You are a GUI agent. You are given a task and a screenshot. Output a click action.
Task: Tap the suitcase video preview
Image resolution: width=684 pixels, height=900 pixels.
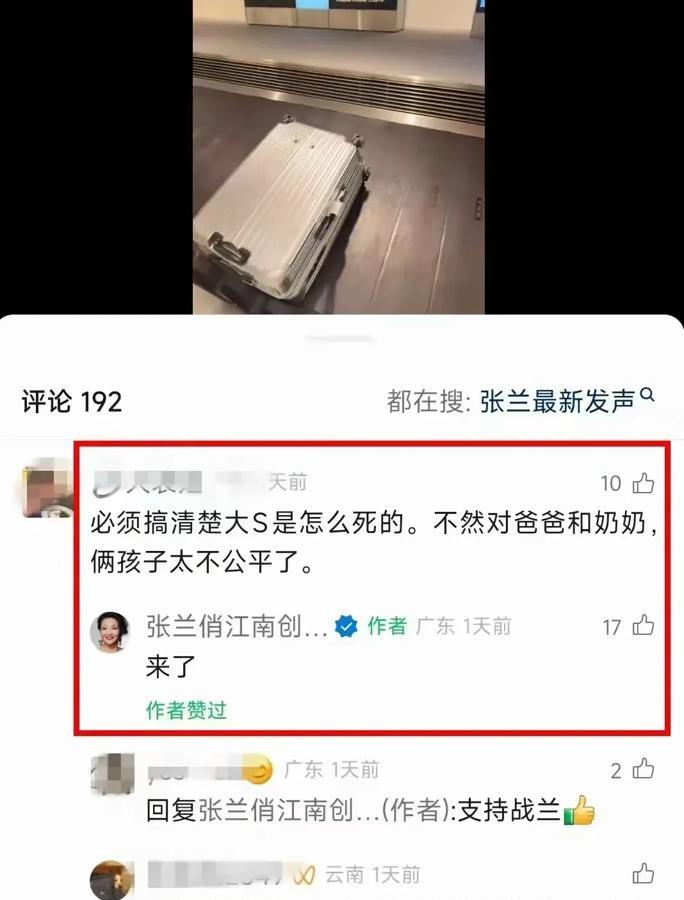(339, 157)
